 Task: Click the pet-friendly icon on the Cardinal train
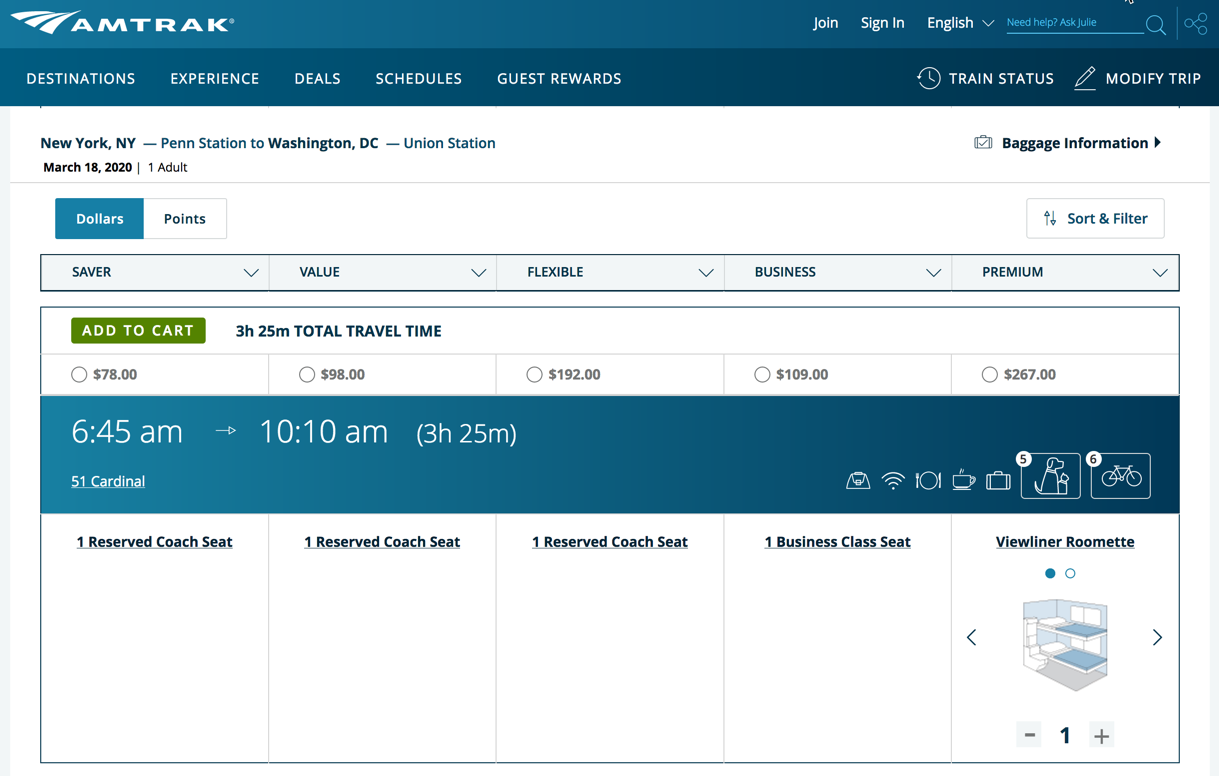pyautogui.click(x=1050, y=477)
